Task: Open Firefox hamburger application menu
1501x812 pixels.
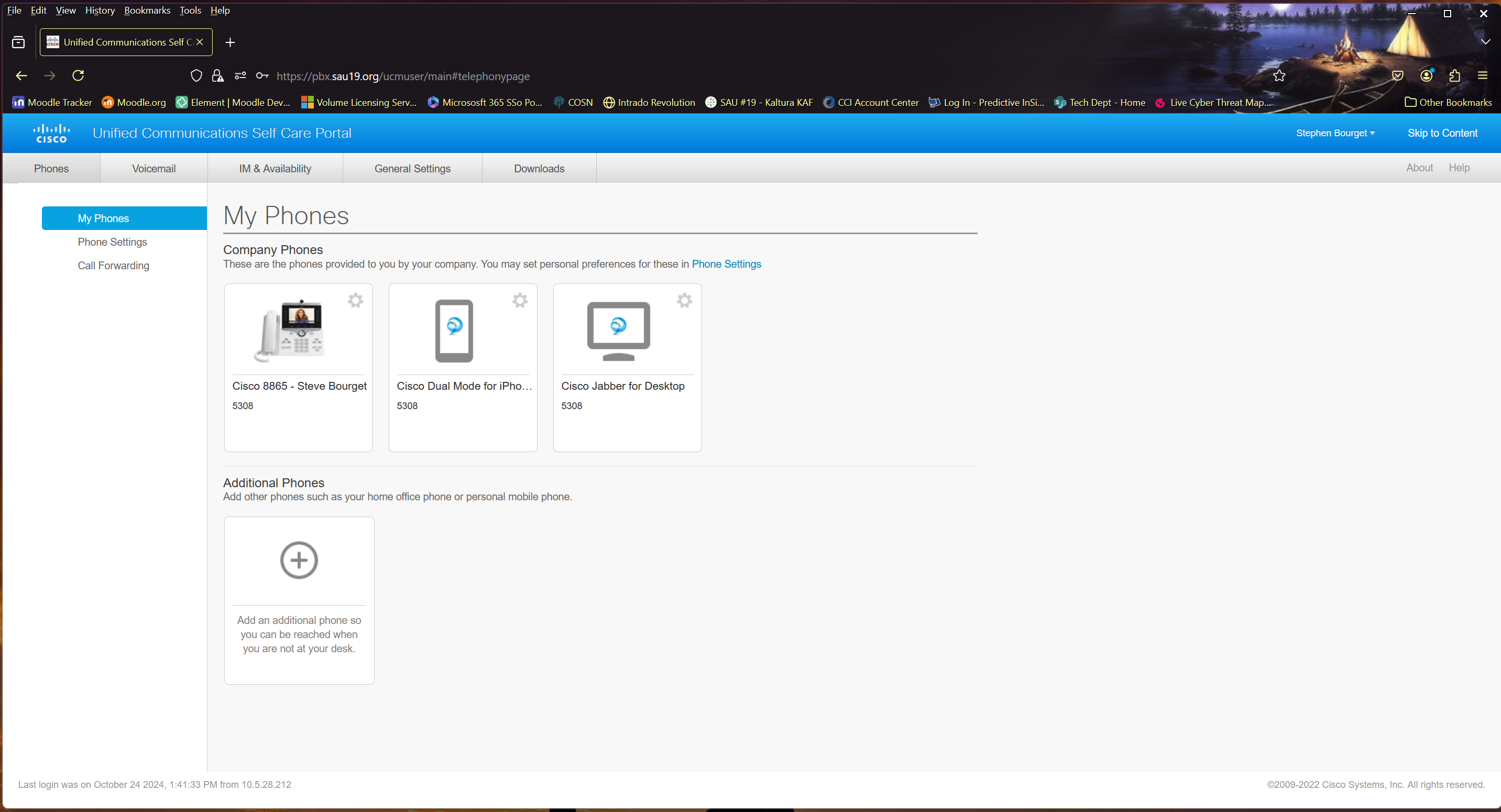Action: pyautogui.click(x=1483, y=76)
